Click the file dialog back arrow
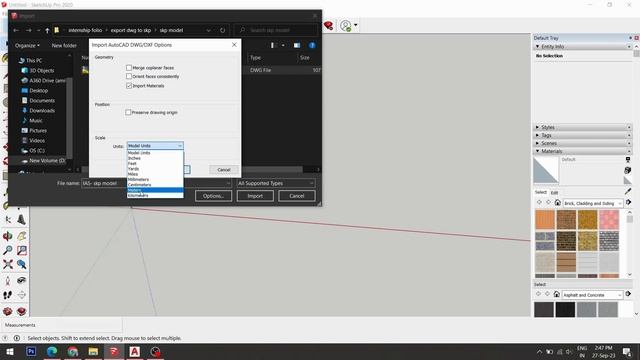This screenshot has height=360, width=640. coord(16,30)
